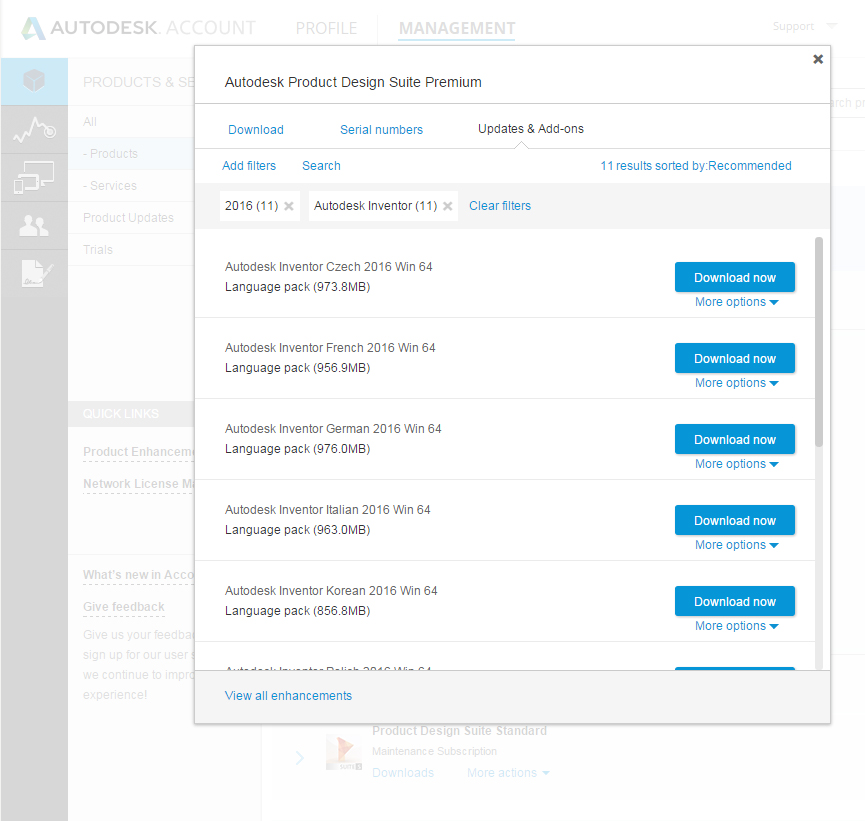865x821 pixels.
Task: Open More options for Inventor German 2016
Action: (x=736, y=463)
